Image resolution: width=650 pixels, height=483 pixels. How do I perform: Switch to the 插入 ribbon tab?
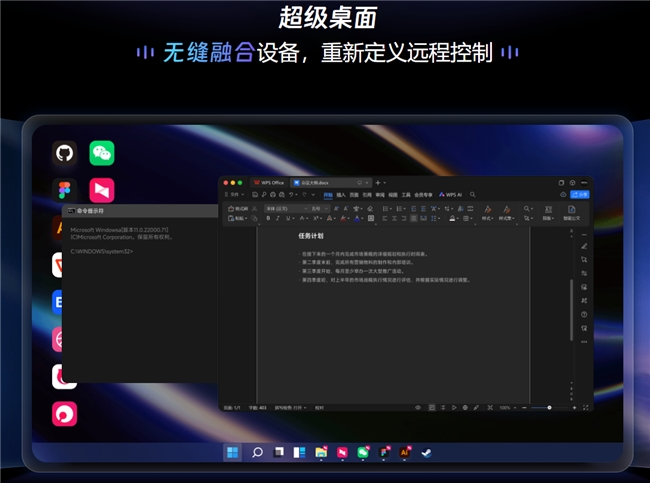[x=341, y=194]
